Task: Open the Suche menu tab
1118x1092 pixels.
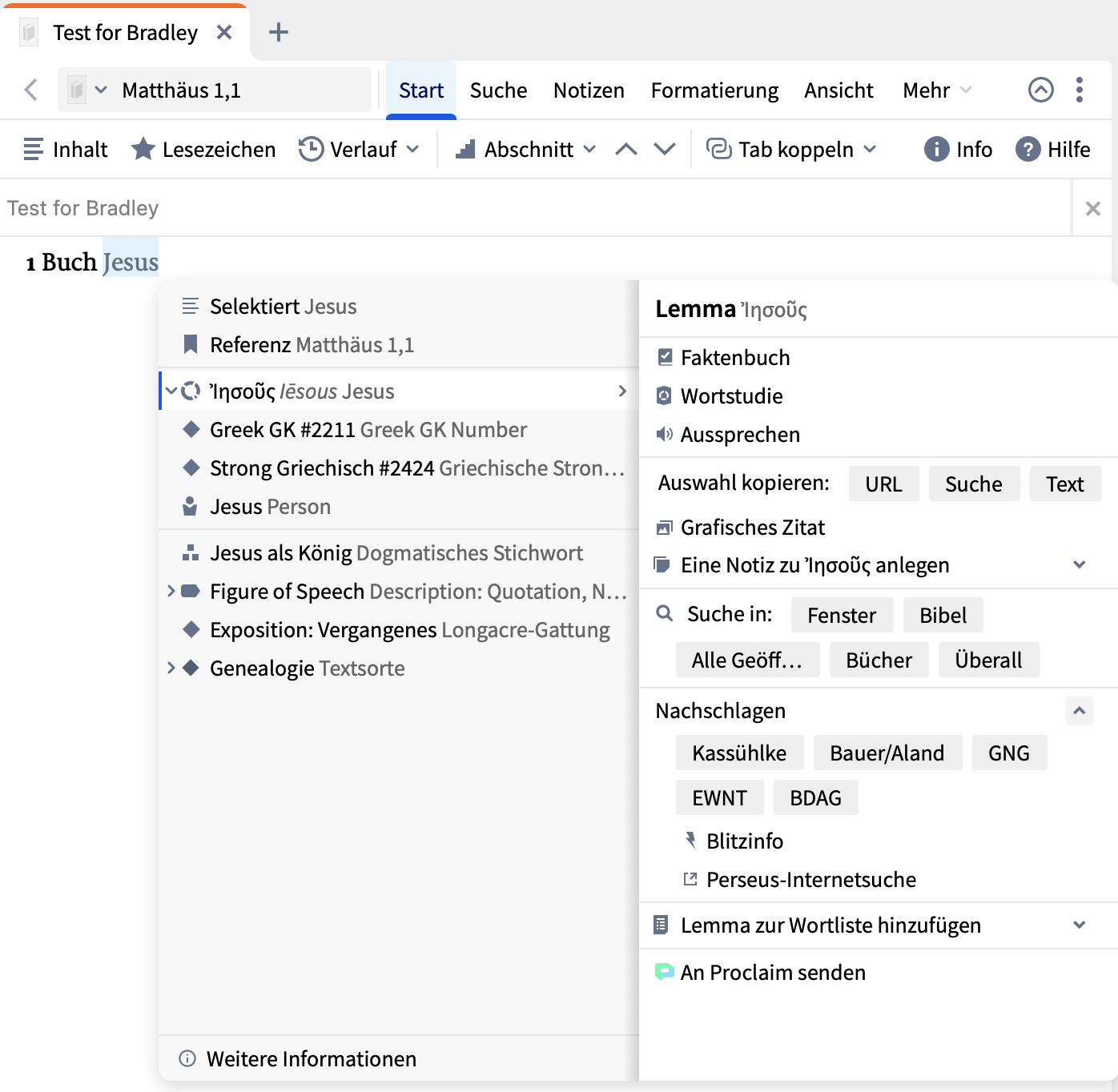Action: (498, 90)
